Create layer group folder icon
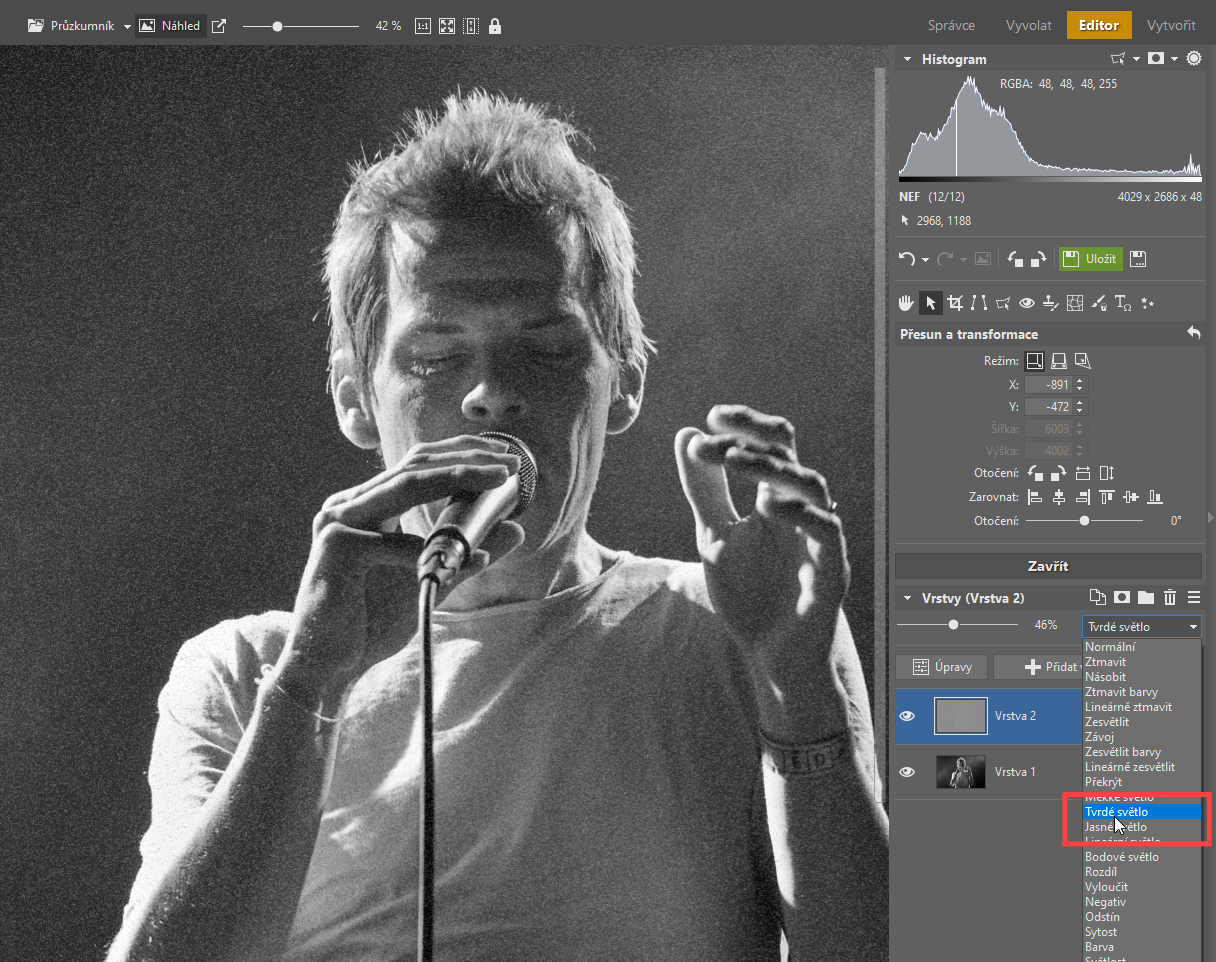This screenshot has width=1216, height=962. [1146, 597]
